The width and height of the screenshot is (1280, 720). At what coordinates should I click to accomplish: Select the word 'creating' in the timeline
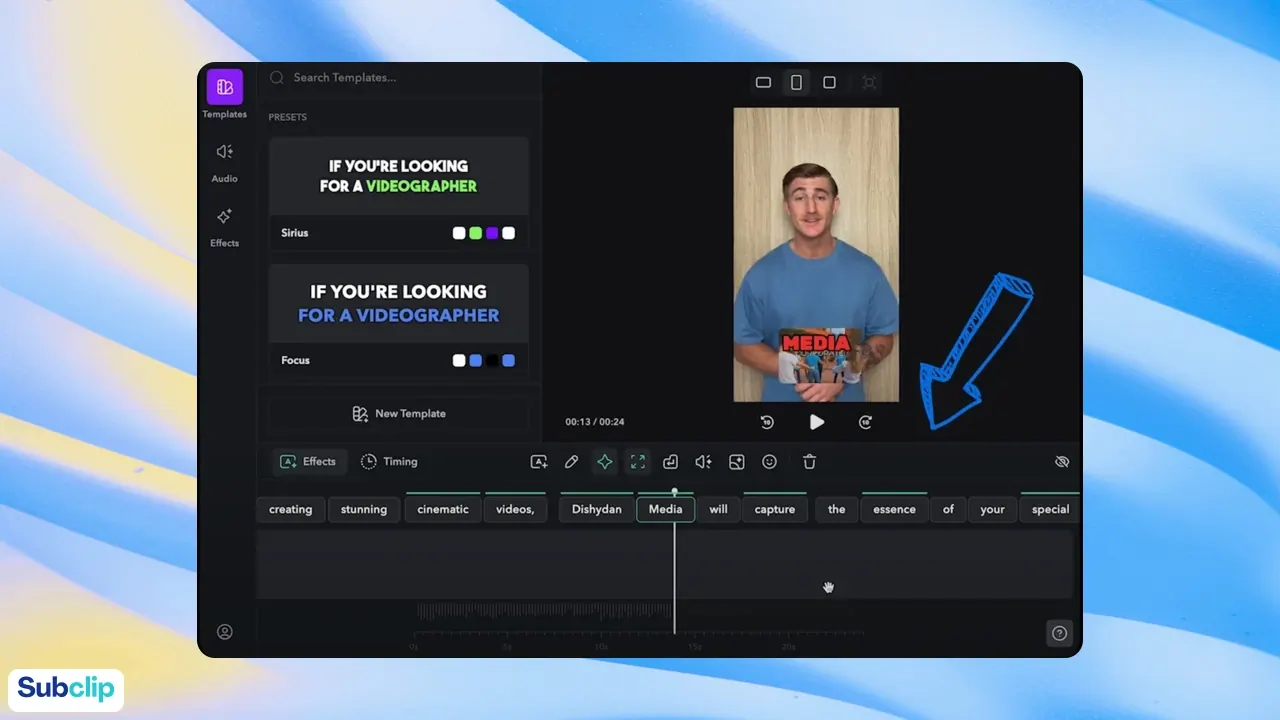pos(291,510)
